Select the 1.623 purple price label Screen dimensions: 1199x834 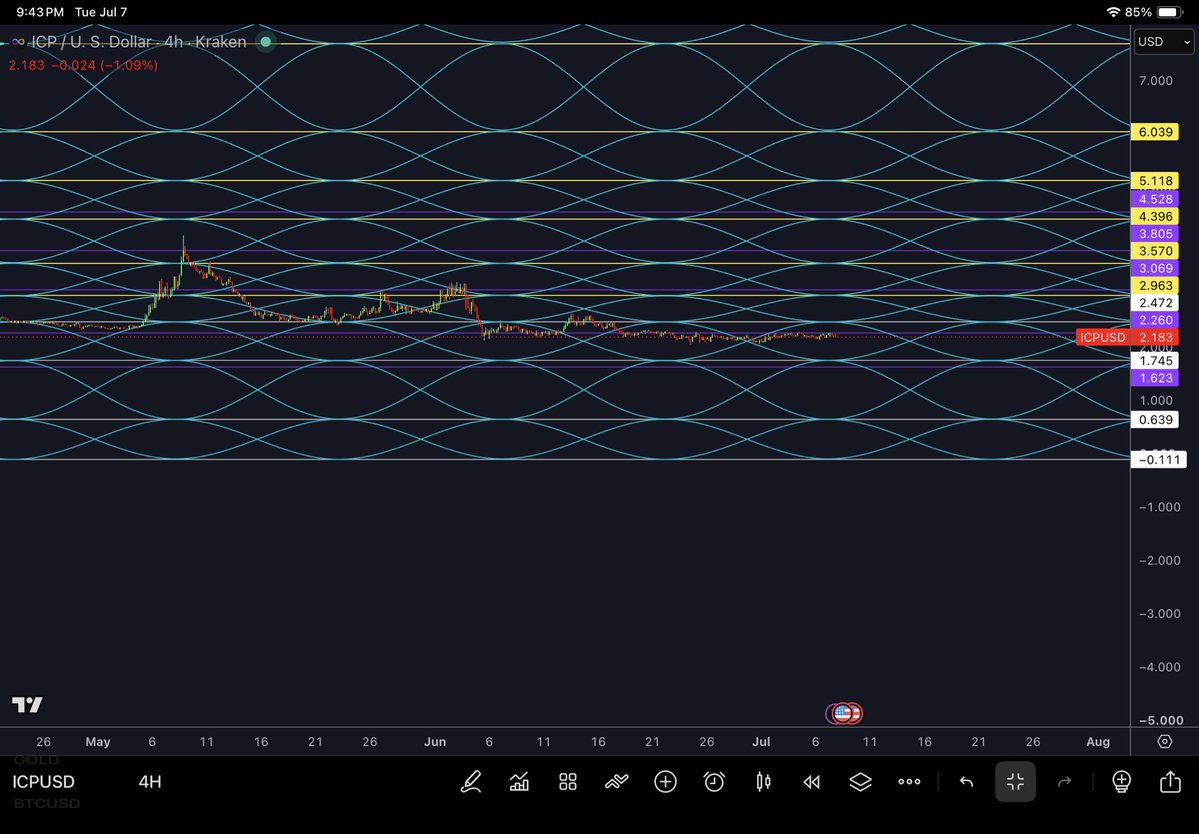point(1155,378)
